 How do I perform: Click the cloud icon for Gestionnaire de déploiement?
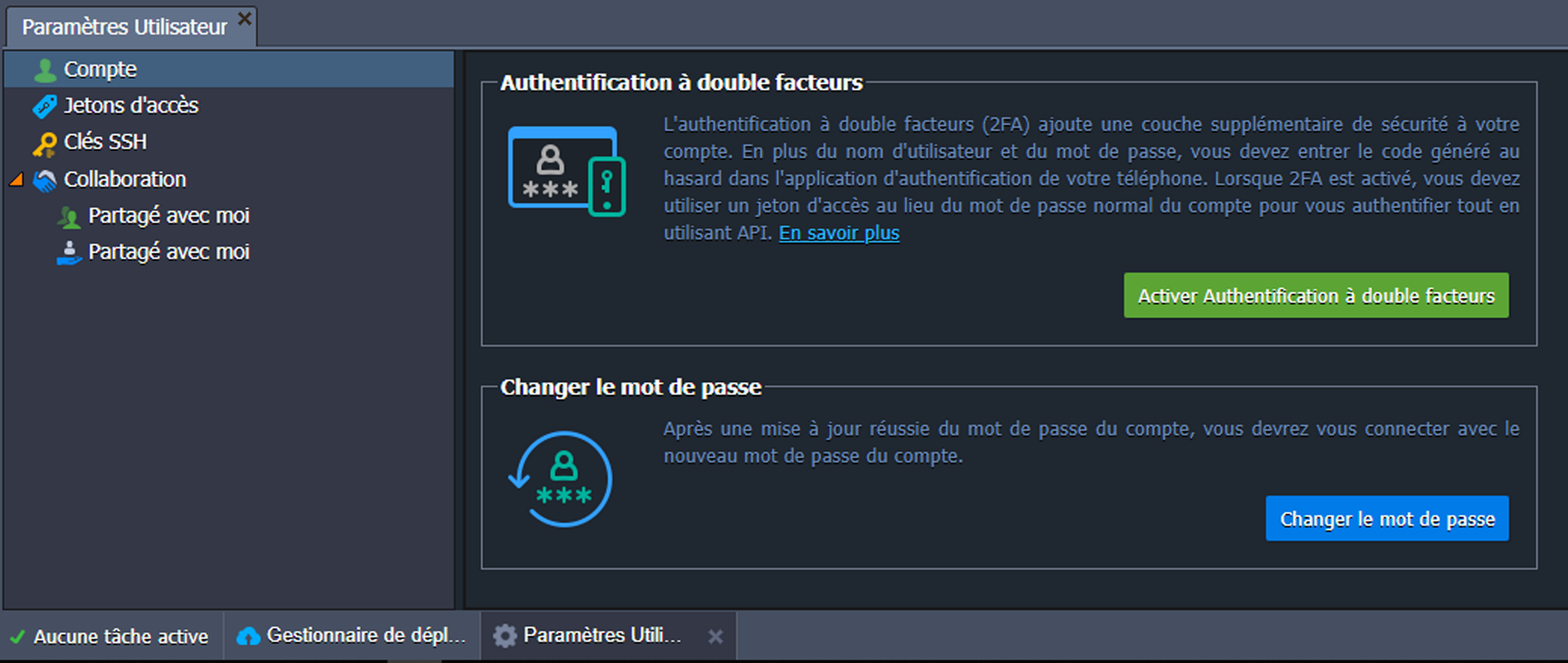[x=249, y=636]
